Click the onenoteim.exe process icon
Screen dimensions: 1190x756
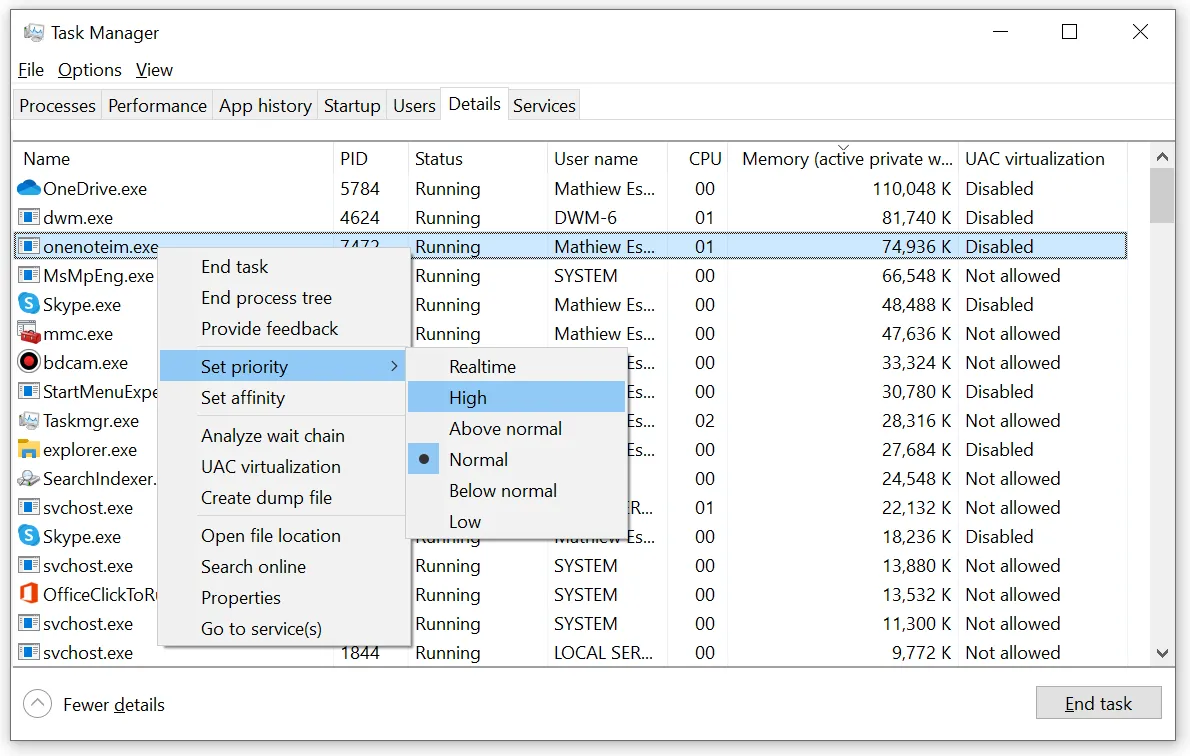point(29,246)
